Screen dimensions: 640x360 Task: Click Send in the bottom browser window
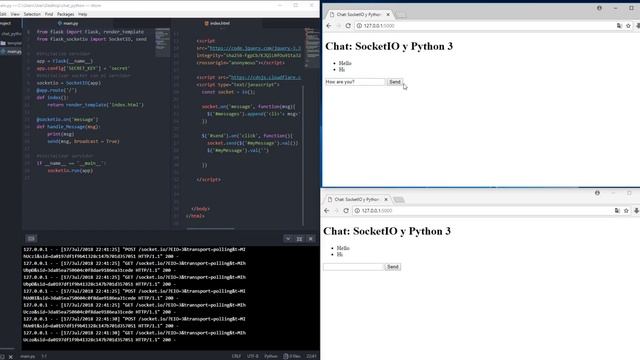(393, 267)
